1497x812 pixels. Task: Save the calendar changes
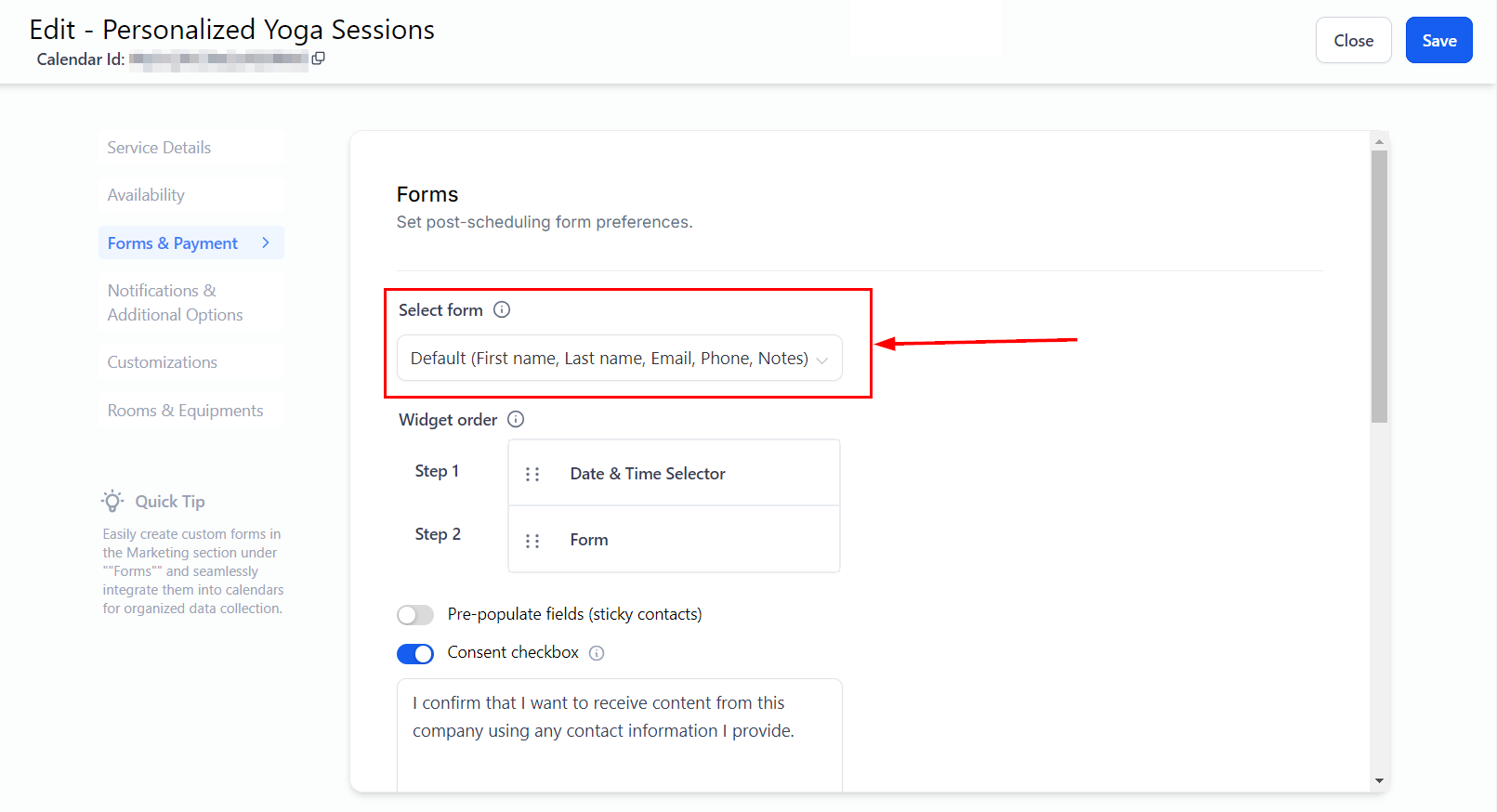pyautogui.click(x=1438, y=41)
